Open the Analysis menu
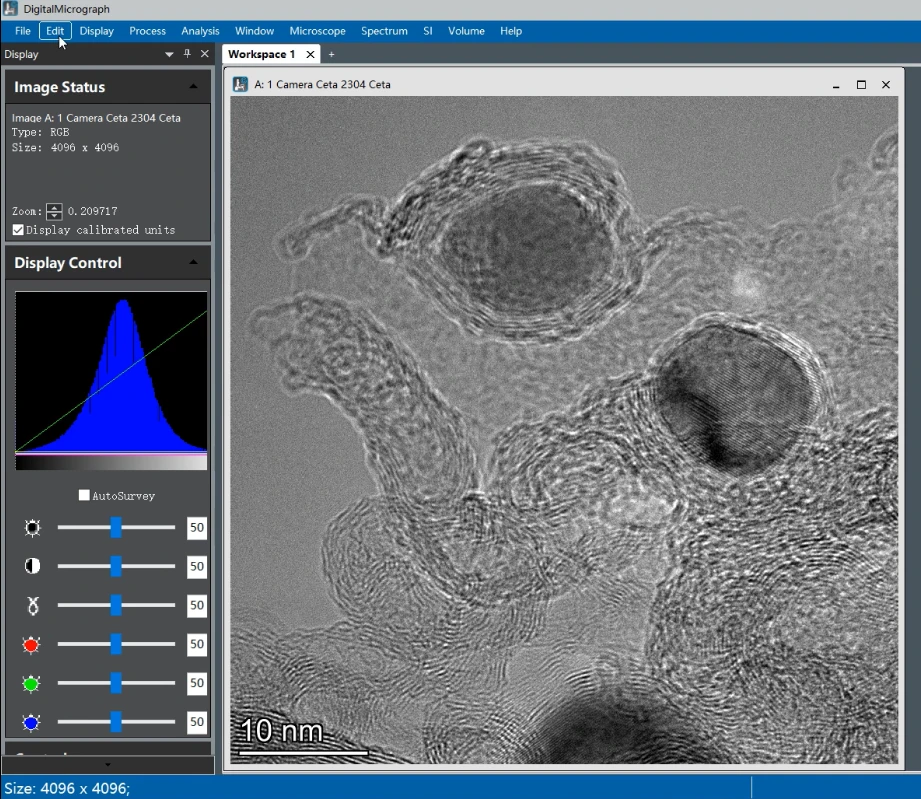Screen dimensions: 921x799 (200, 31)
